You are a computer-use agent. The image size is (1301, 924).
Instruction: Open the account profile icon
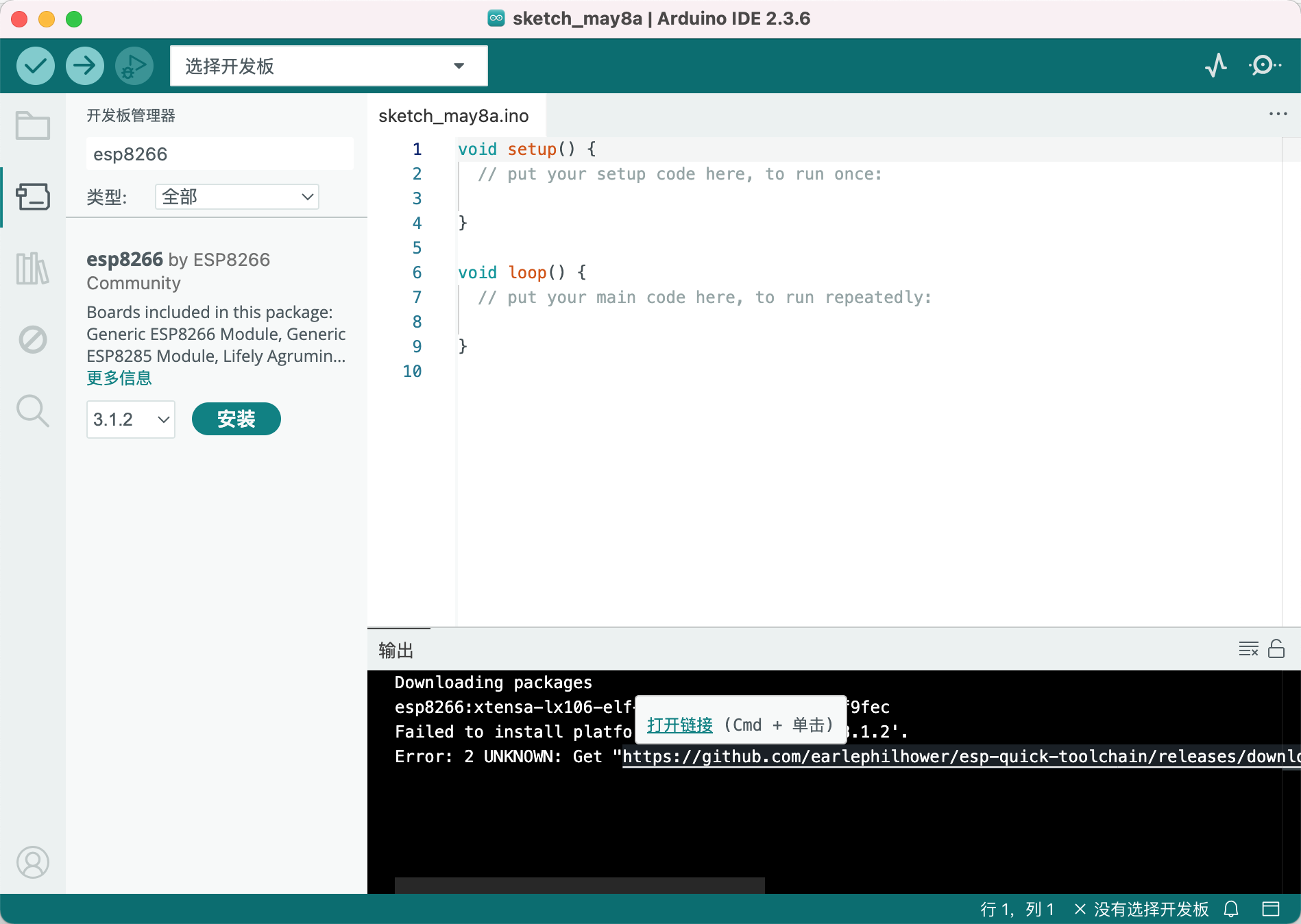pyautogui.click(x=33, y=862)
